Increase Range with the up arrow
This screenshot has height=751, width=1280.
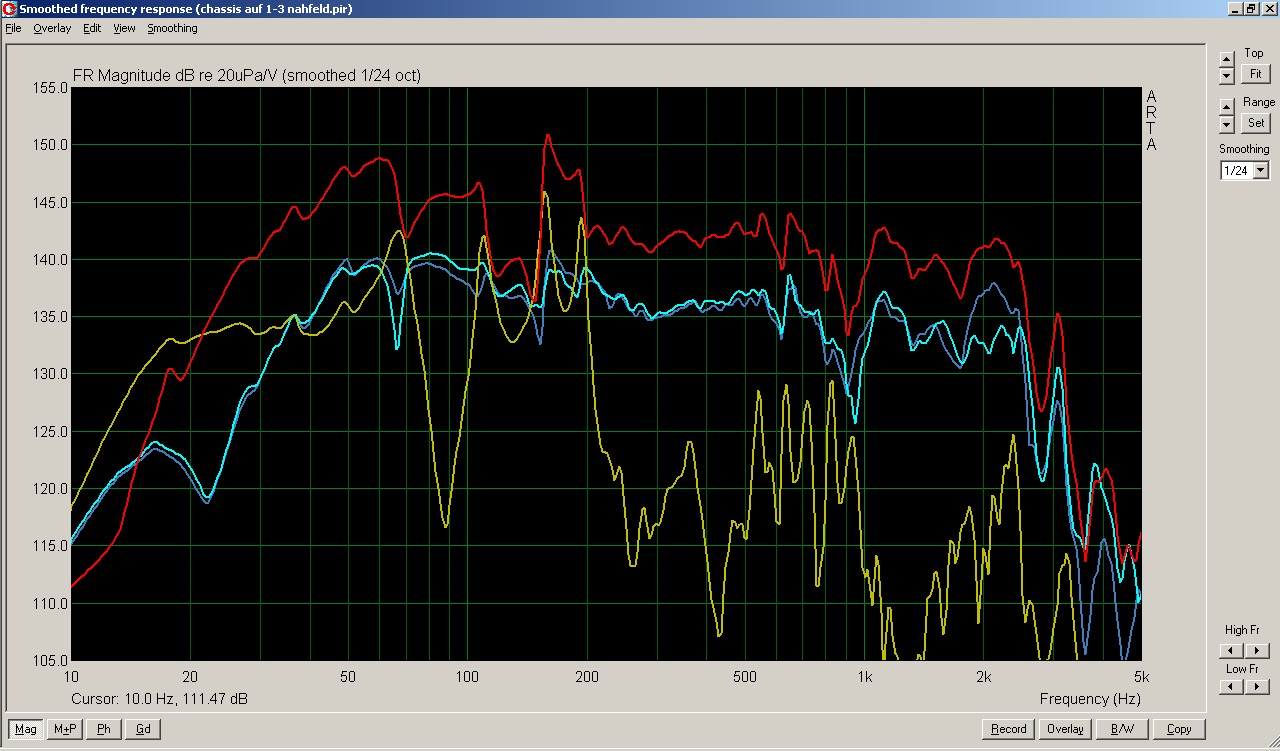click(1227, 107)
